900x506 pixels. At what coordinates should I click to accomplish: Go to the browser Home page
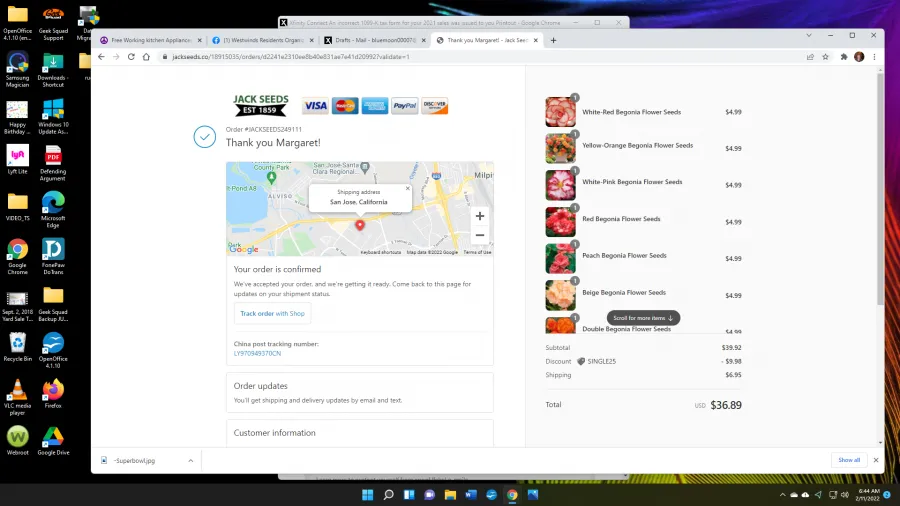(x=146, y=57)
